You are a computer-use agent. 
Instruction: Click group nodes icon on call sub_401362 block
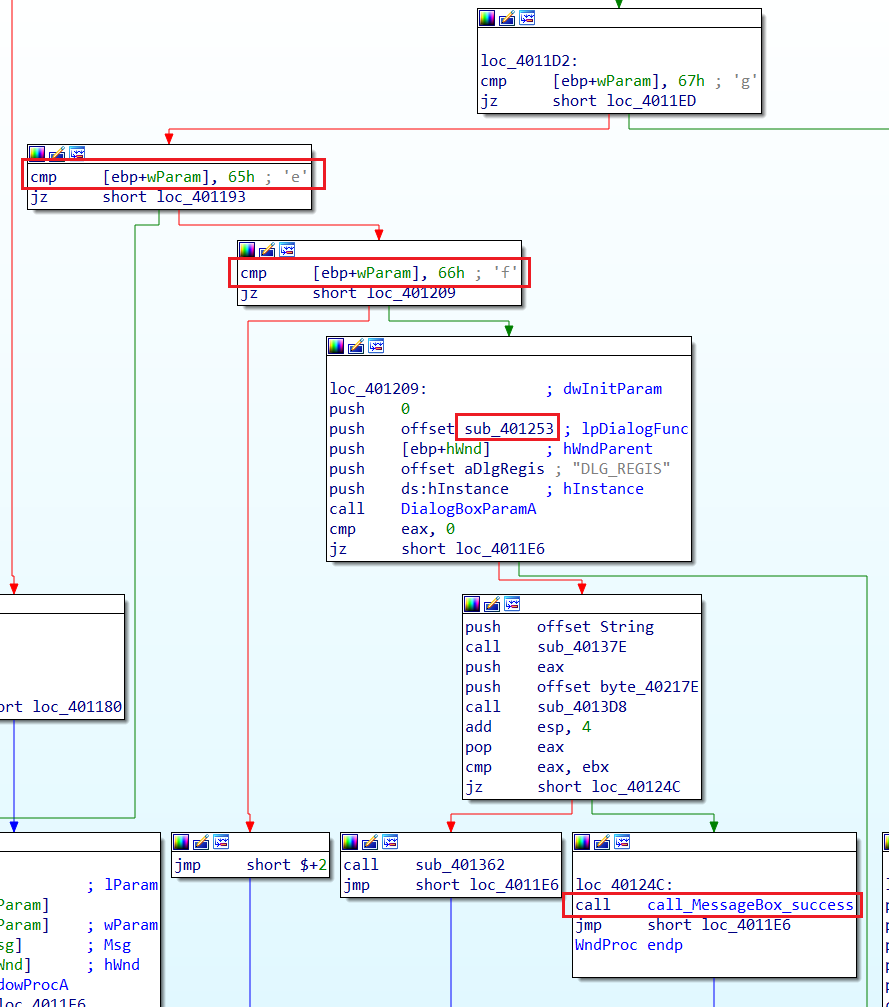click(x=390, y=842)
